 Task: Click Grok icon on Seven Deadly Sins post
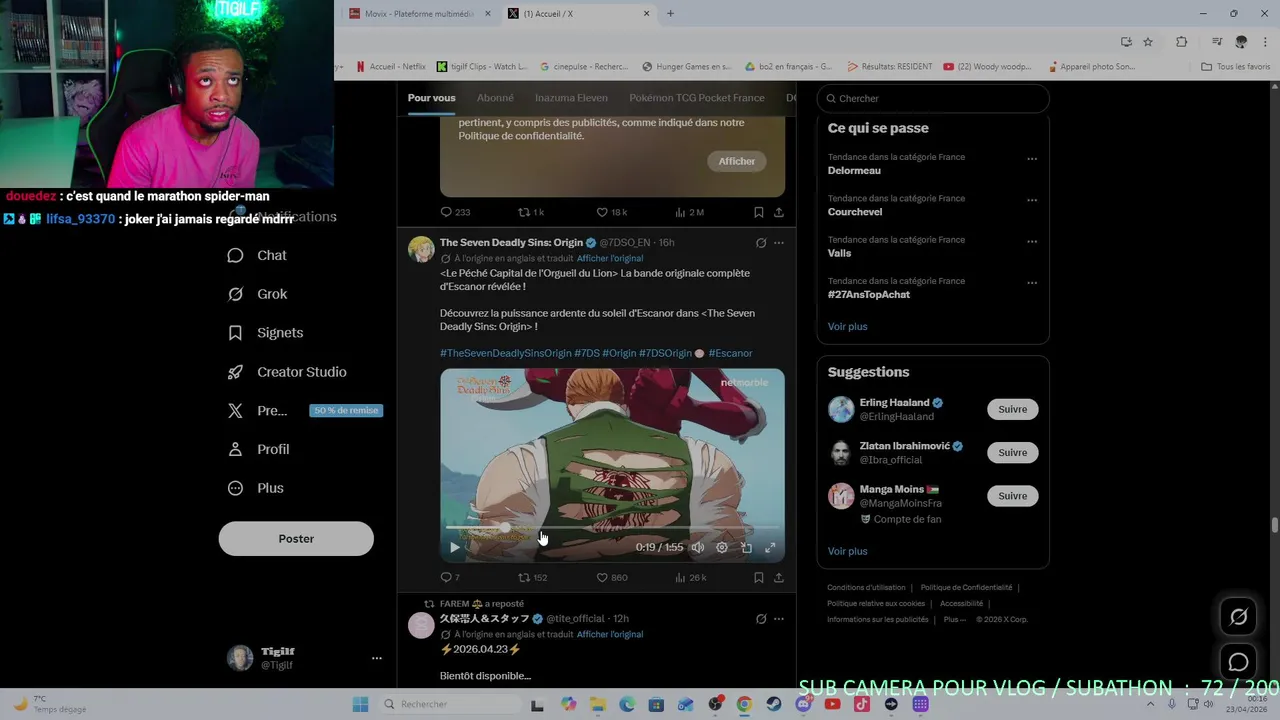[761, 243]
